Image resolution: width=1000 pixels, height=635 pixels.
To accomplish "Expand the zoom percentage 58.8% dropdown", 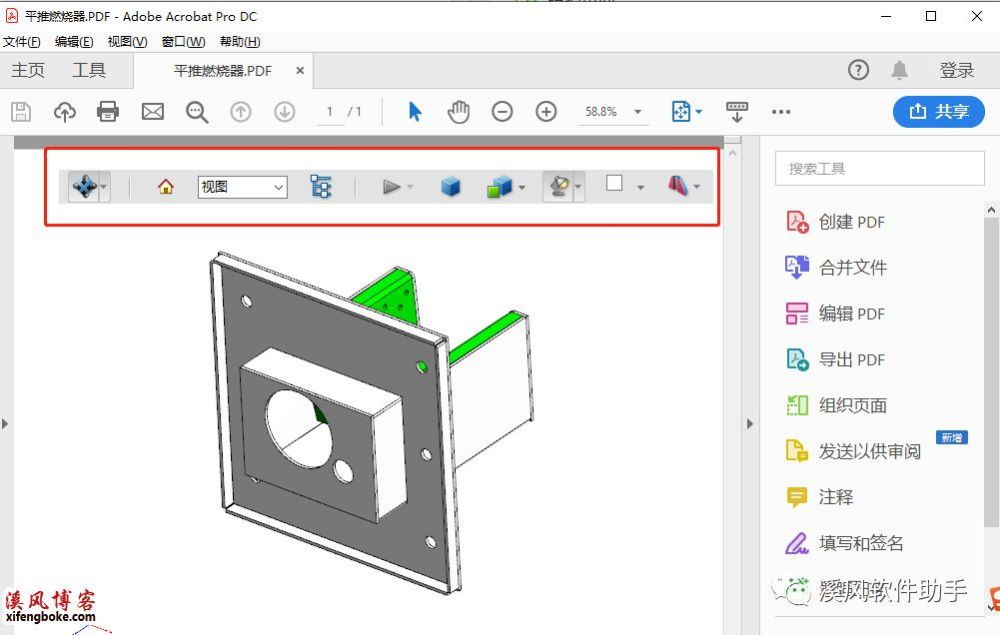I will pyautogui.click(x=635, y=112).
